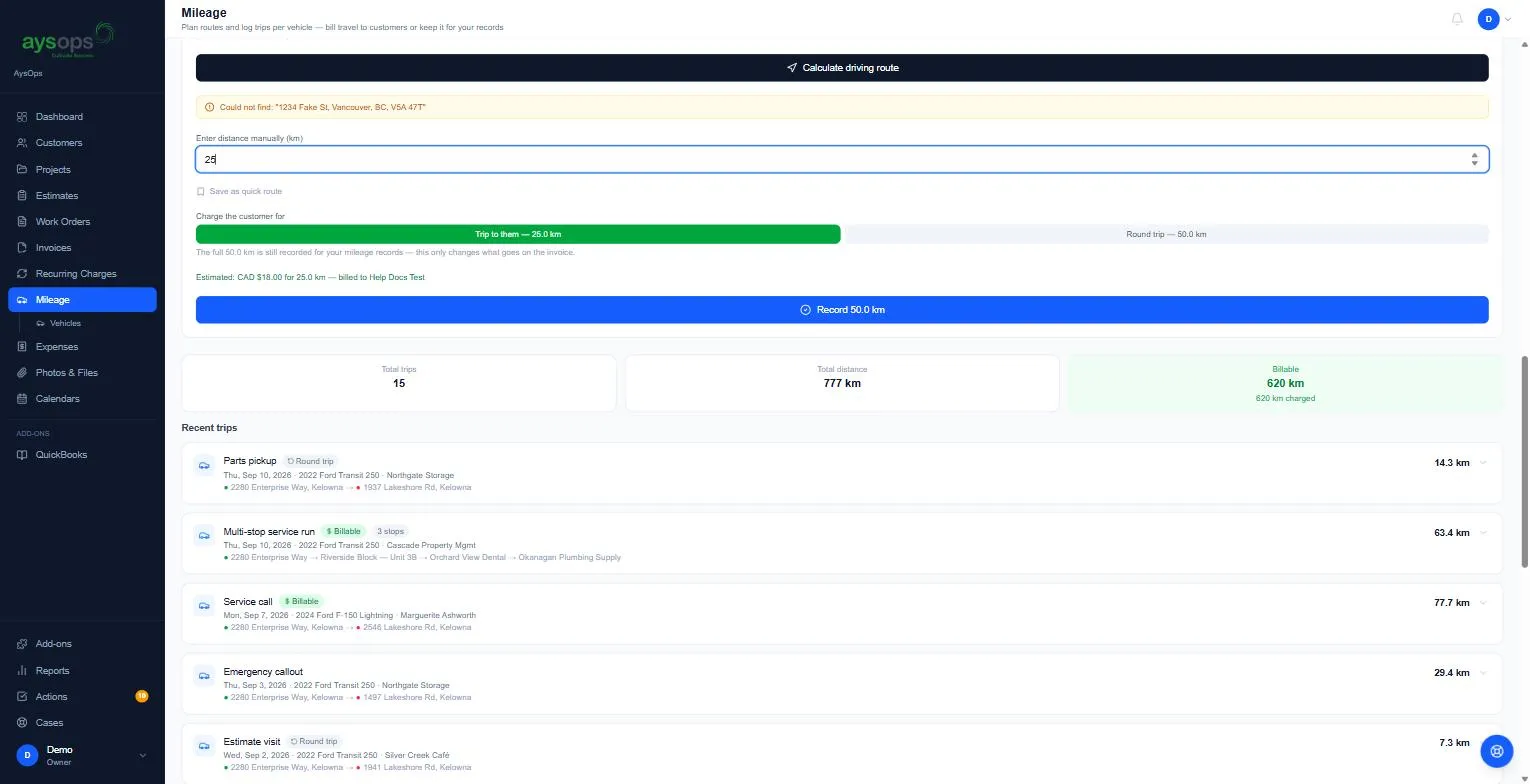Click the Total distance 777 km card

[842, 383]
